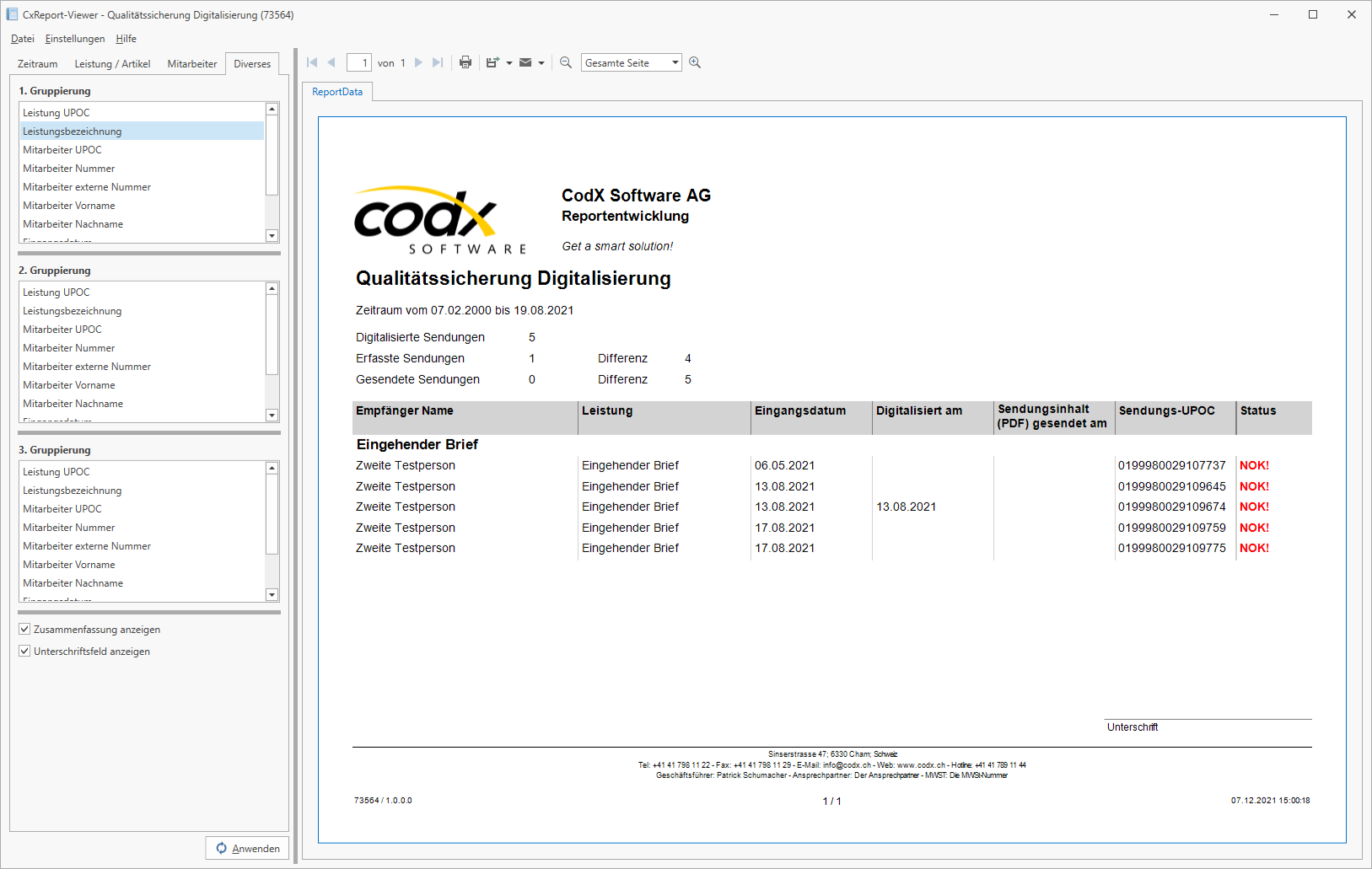
Task: Select Mitarbeiter Vorname in 3. Gruppierung
Action: coord(142,565)
